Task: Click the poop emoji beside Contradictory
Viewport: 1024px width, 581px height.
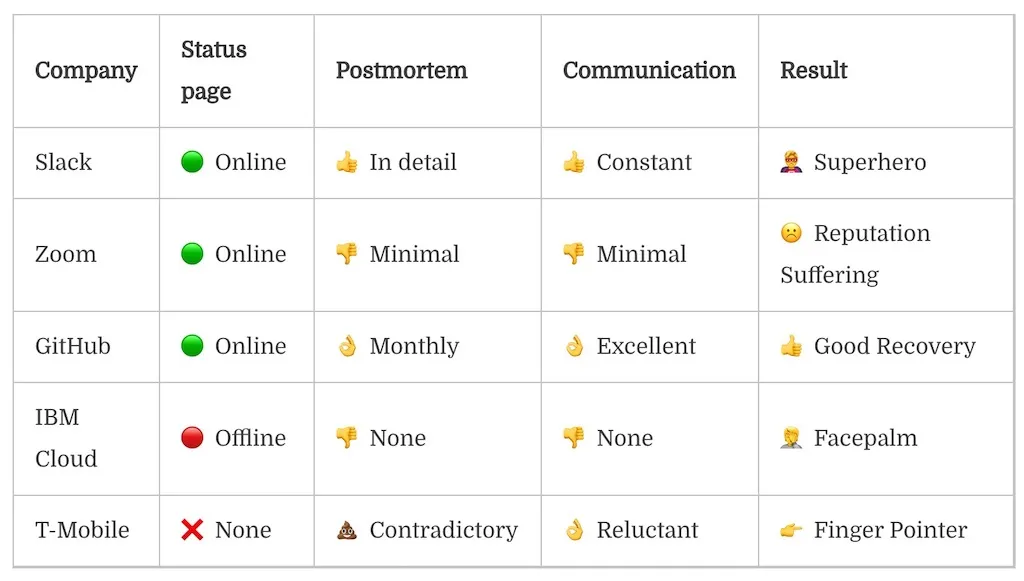Action: (x=347, y=530)
